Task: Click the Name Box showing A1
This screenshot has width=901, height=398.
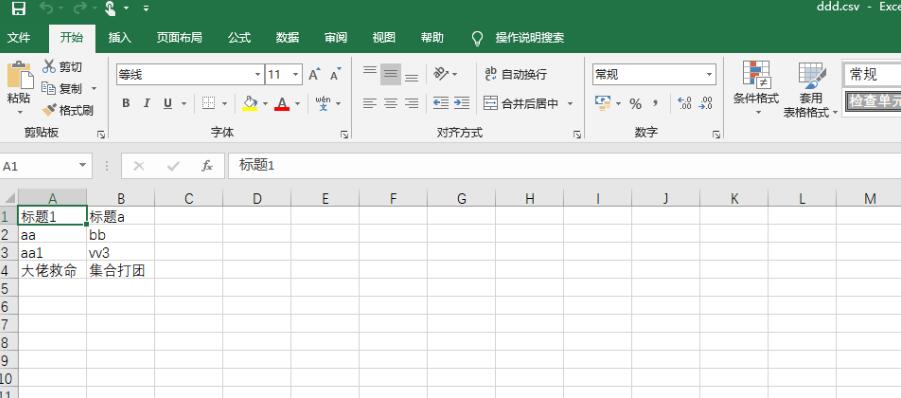Action: point(46,166)
